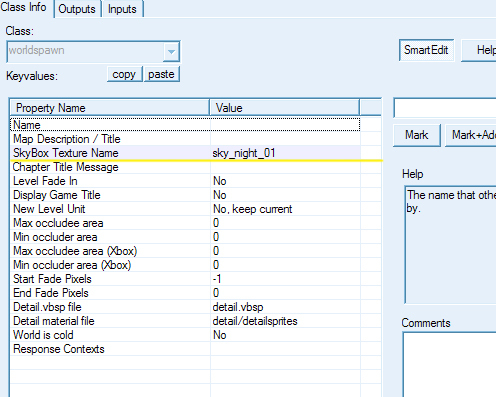Select the World is cold property

pos(185,335)
